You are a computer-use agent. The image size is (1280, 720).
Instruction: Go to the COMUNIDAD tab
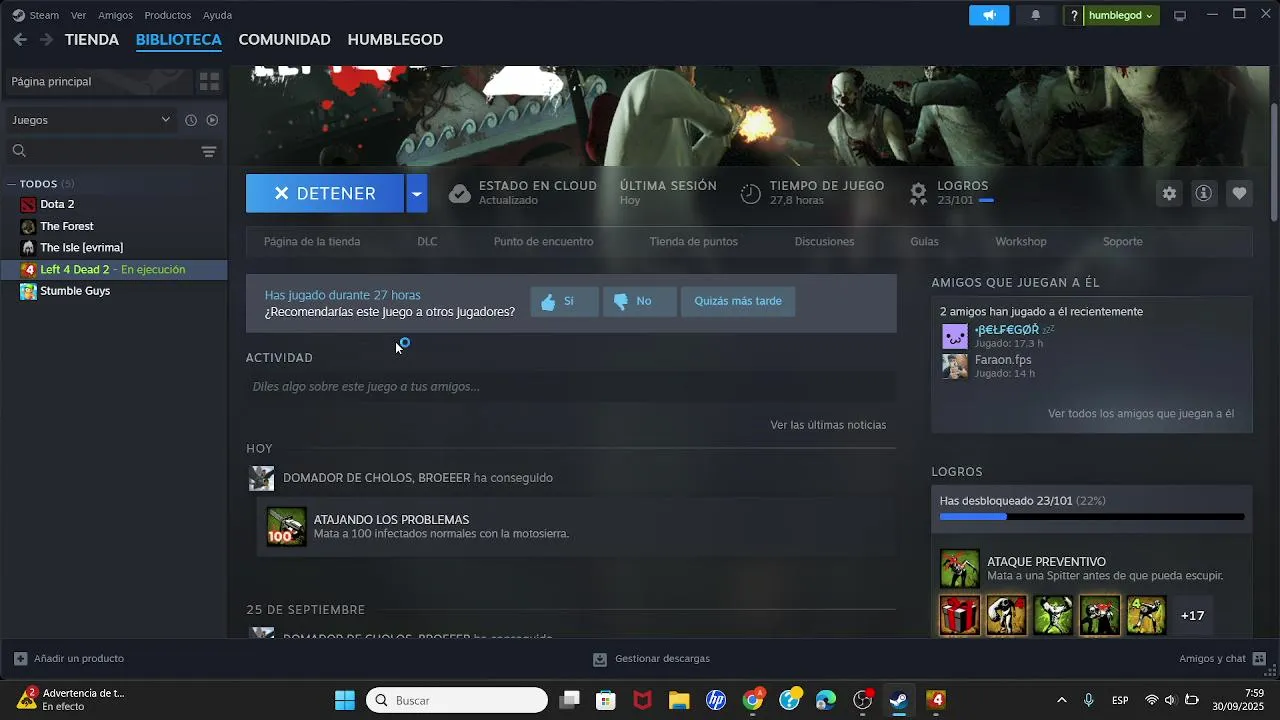284,40
